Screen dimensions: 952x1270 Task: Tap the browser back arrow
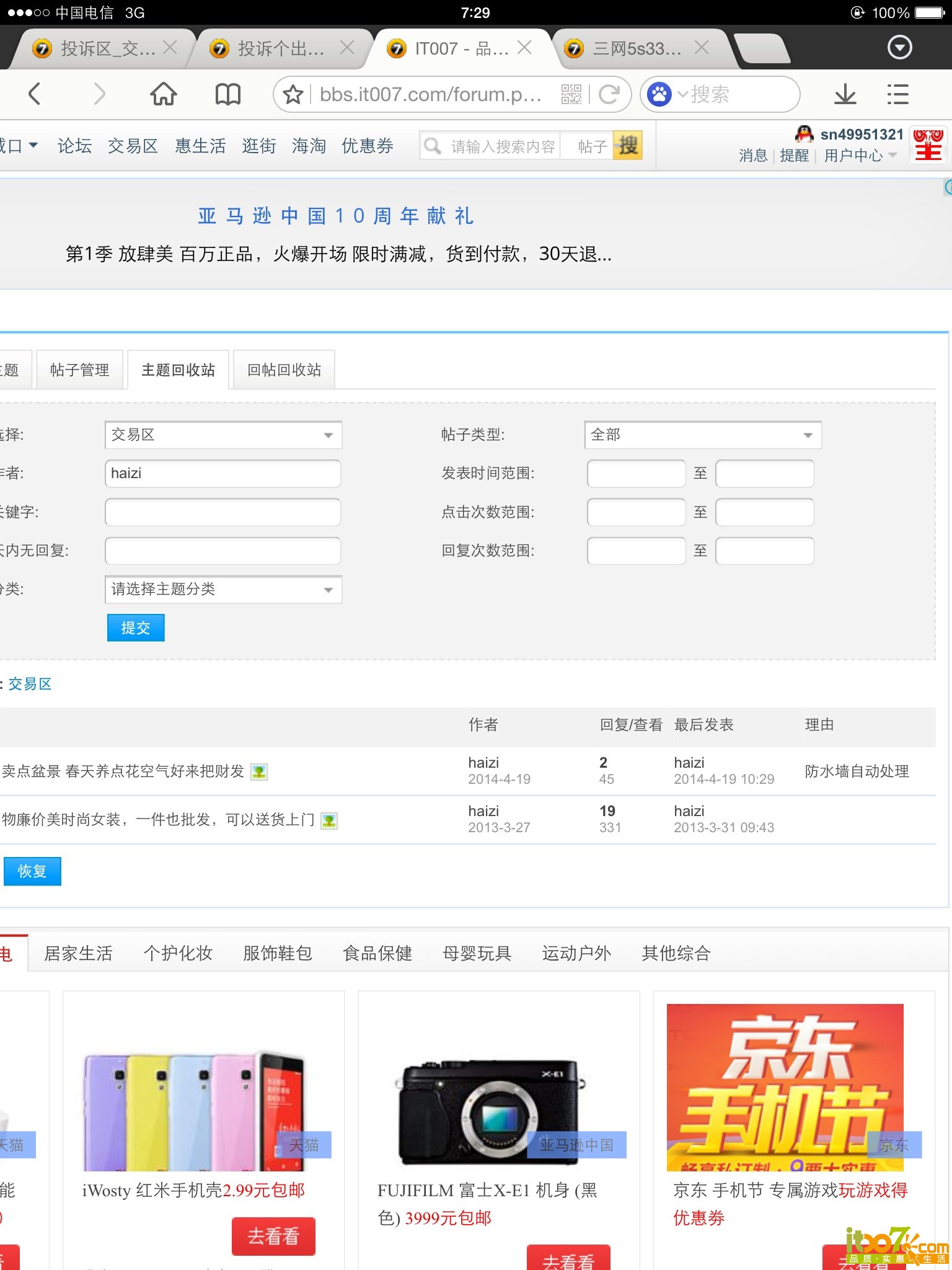(35, 94)
